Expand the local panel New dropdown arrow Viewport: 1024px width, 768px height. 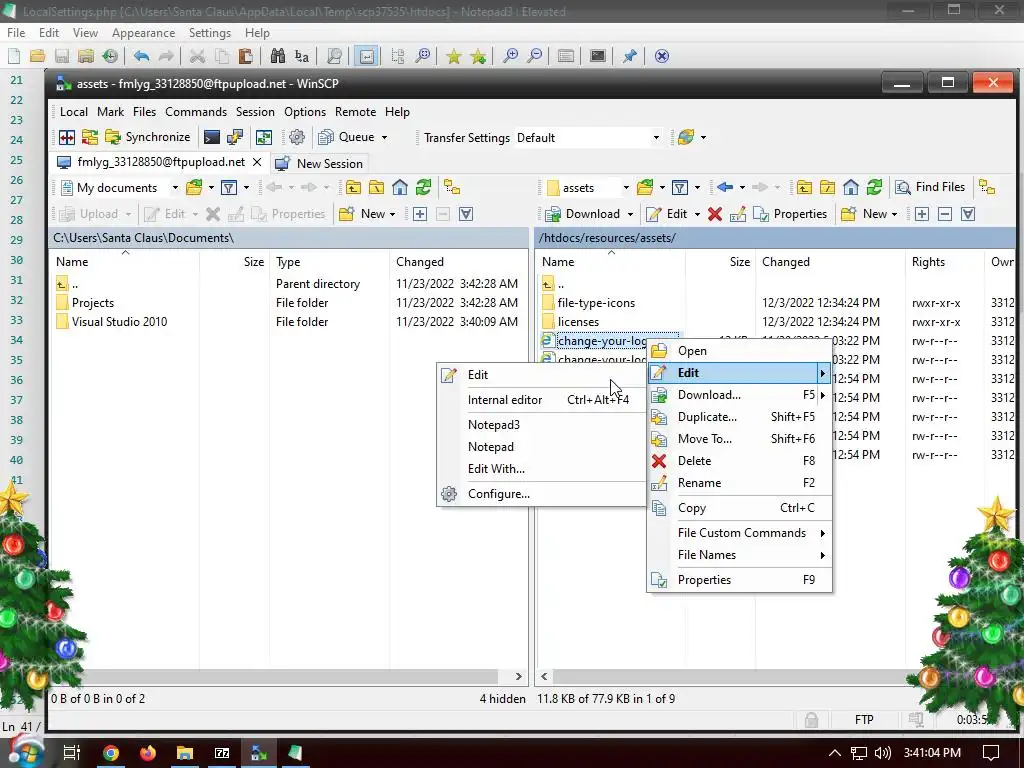click(392, 214)
